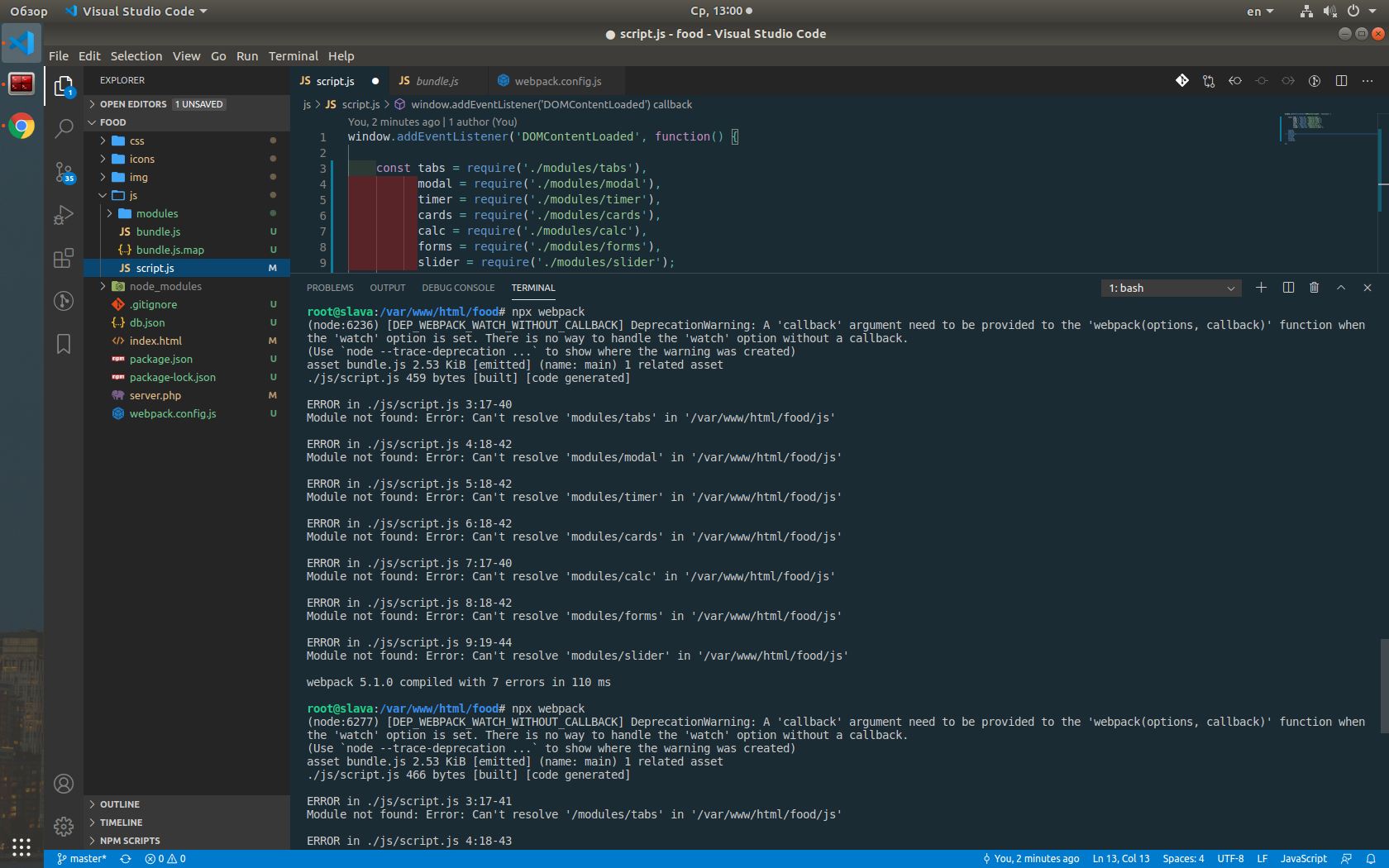Image resolution: width=1389 pixels, height=868 pixels.
Task: Click the feedback icon in status bar
Action: click(1347, 859)
